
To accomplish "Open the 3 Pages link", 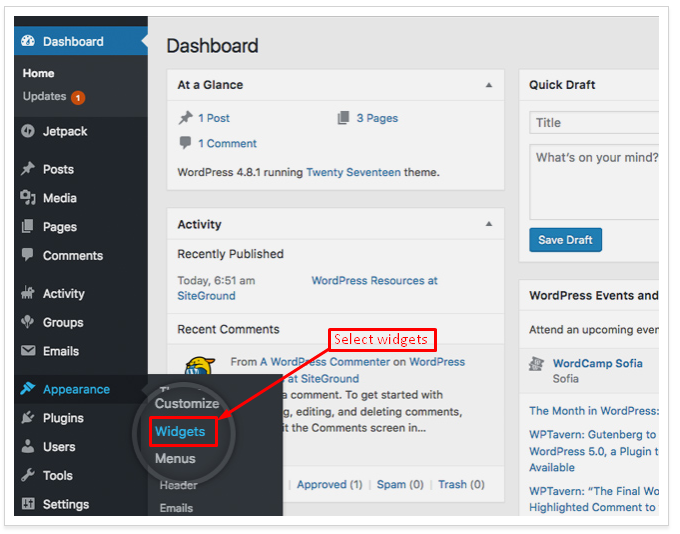I will 377,118.
